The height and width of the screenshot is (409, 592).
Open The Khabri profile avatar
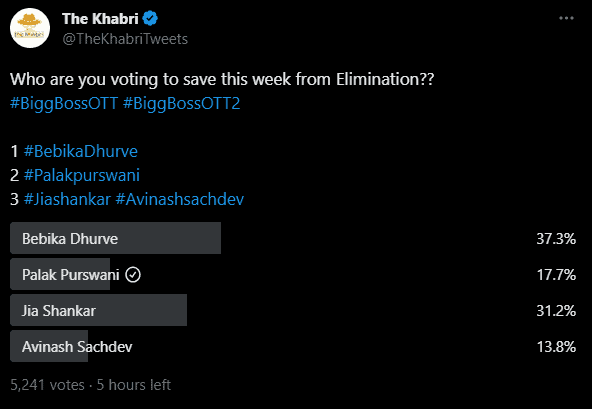[x=30, y=28]
